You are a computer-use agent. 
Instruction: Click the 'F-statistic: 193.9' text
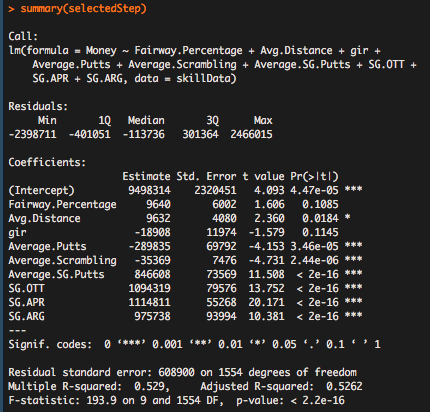point(62,400)
